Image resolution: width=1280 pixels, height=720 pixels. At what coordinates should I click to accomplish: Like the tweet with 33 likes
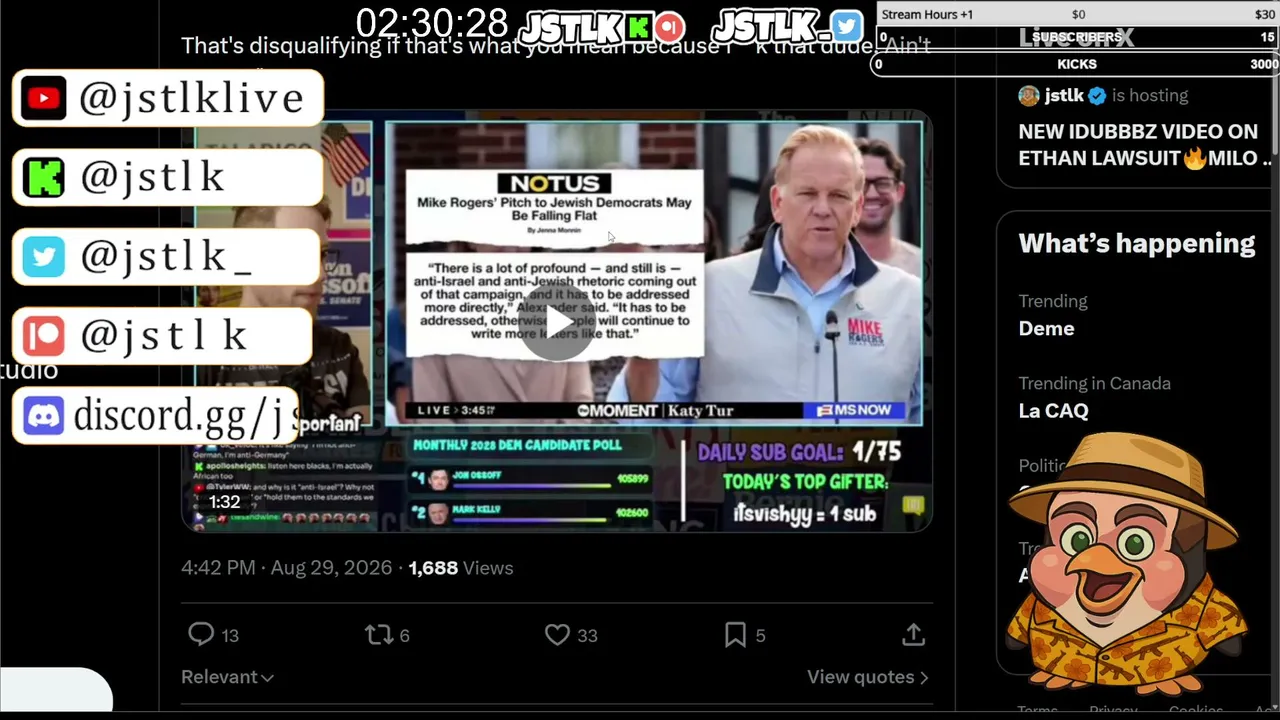557,634
